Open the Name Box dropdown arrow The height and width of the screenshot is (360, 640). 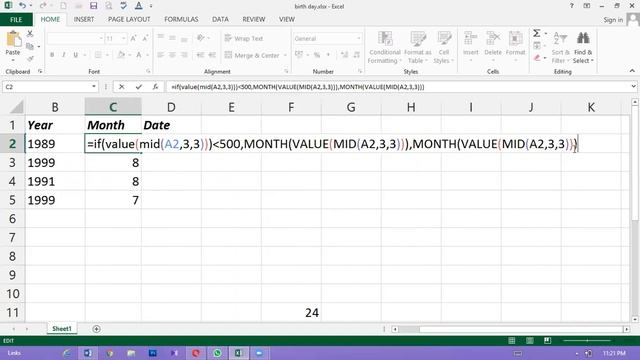pos(94,87)
